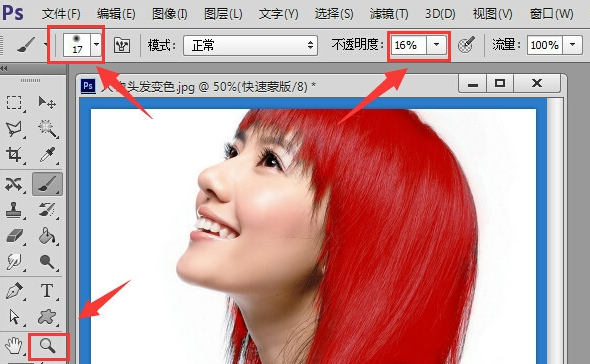
Task: Expand the flow 100% dropdown arrow
Action: pos(572,45)
